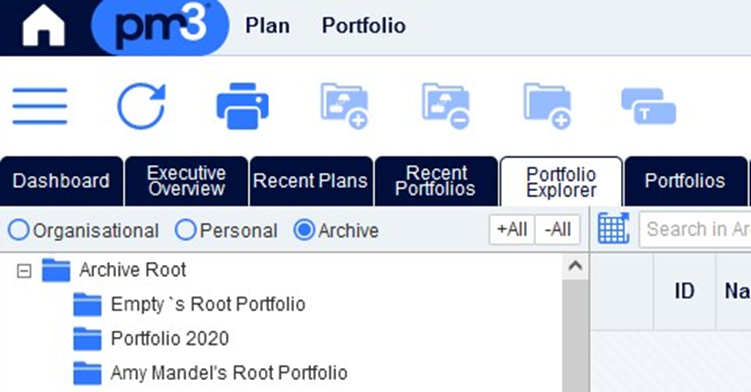Click the add-plan-to-portfolio folder icon

344,106
